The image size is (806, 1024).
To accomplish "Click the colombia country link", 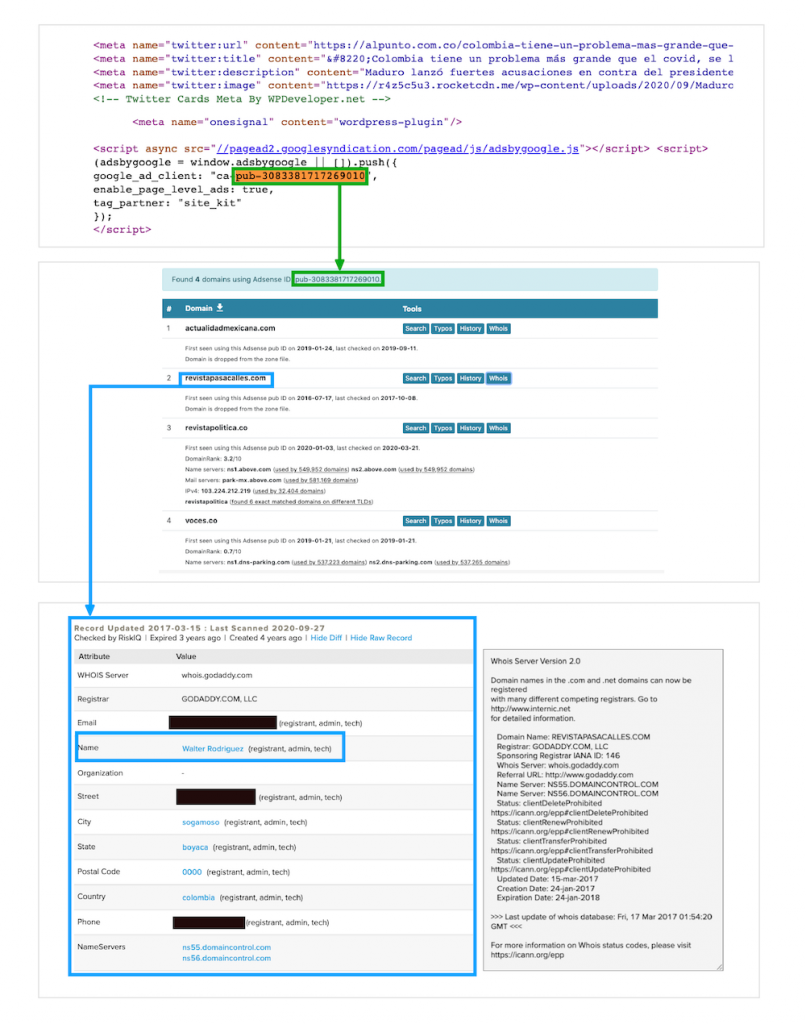I will tap(199, 898).
